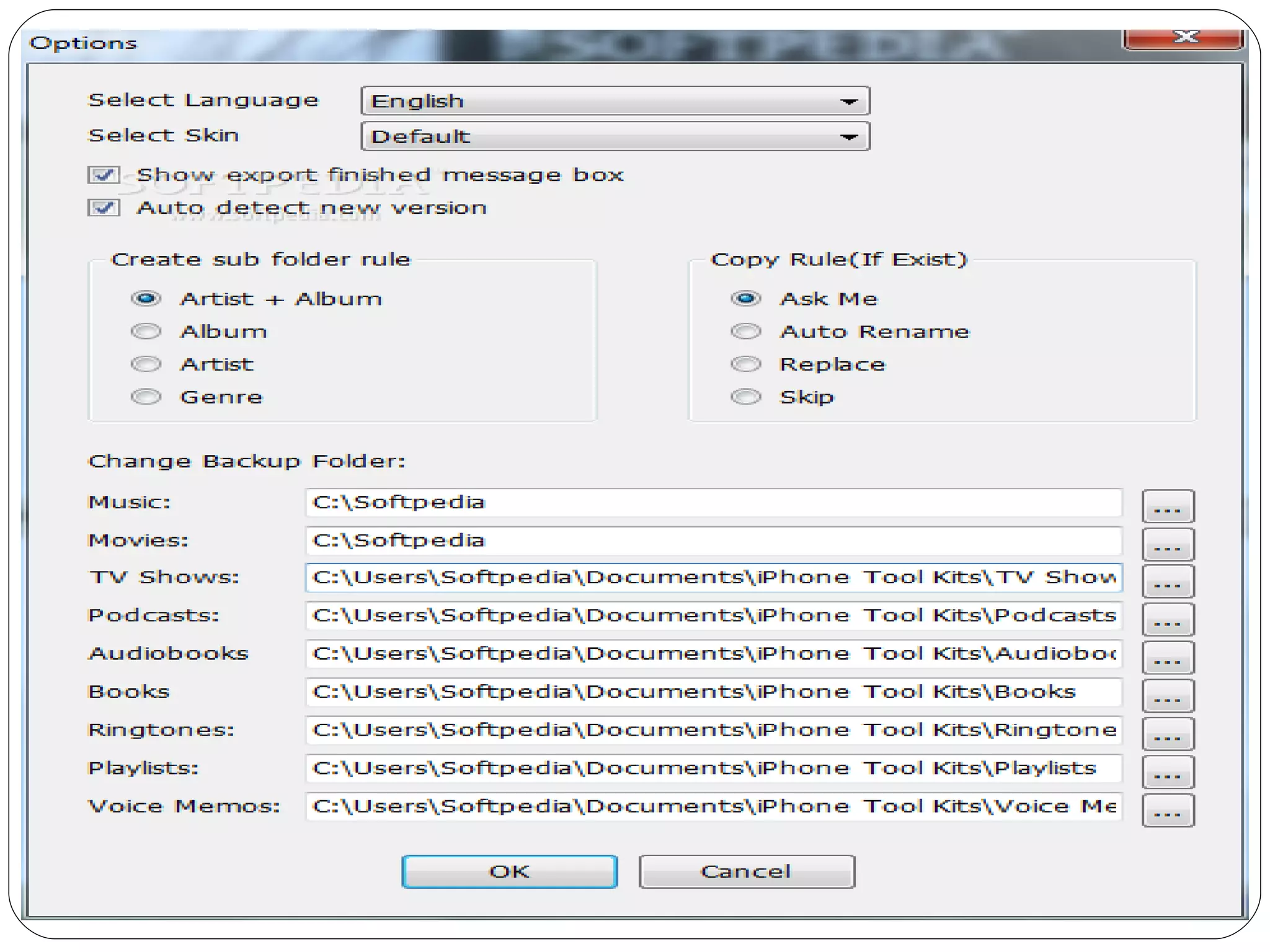
Task: Select the Skip copy rule option
Action: (745, 397)
